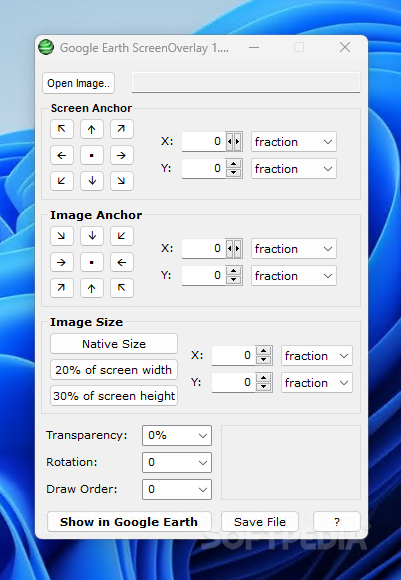Click Image Anchor Y up-down spinner
The width and height of the screenshot is (401, 580).
pyautogui.click(x=233, y=275)
